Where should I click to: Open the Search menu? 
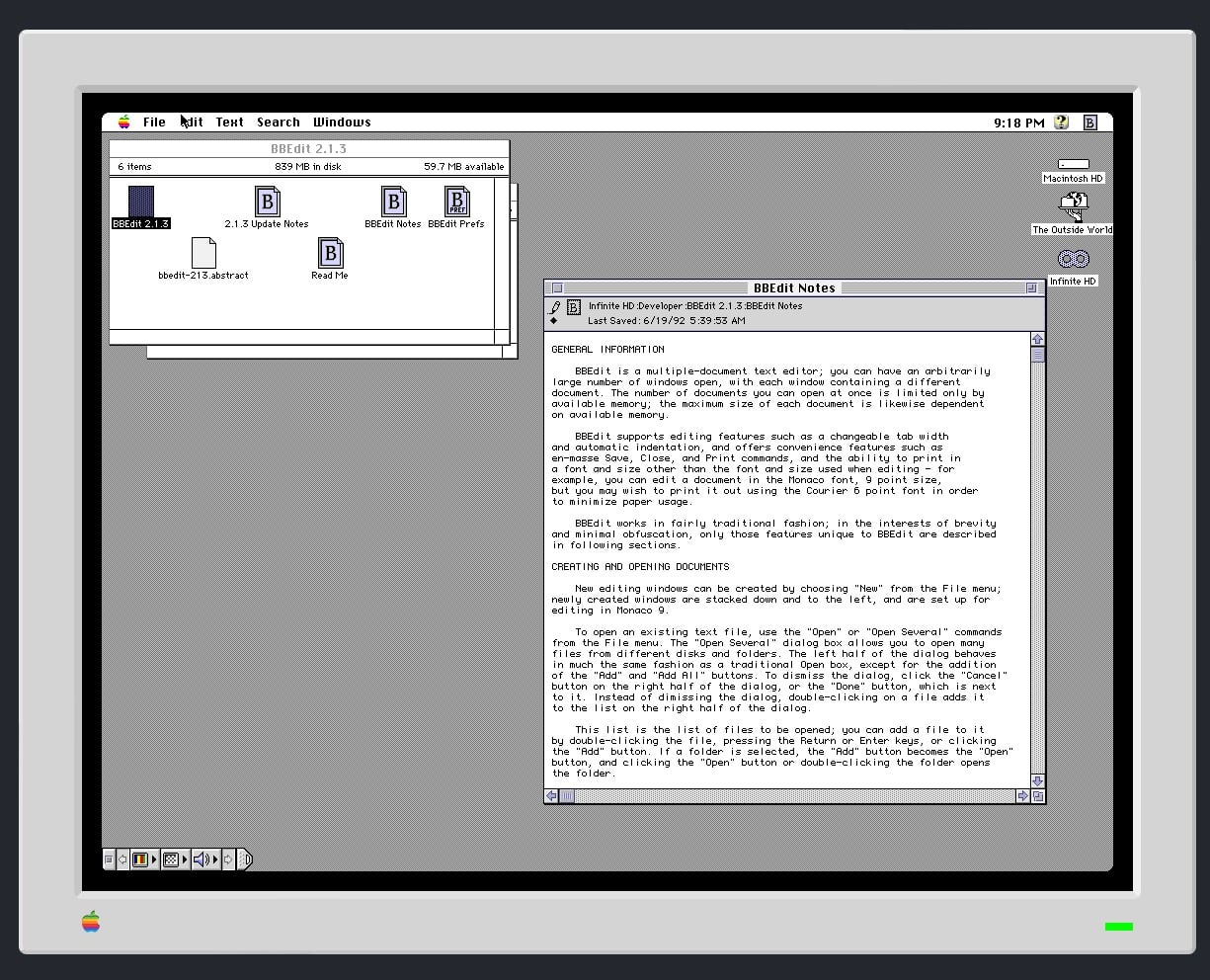tap(278, 122)
